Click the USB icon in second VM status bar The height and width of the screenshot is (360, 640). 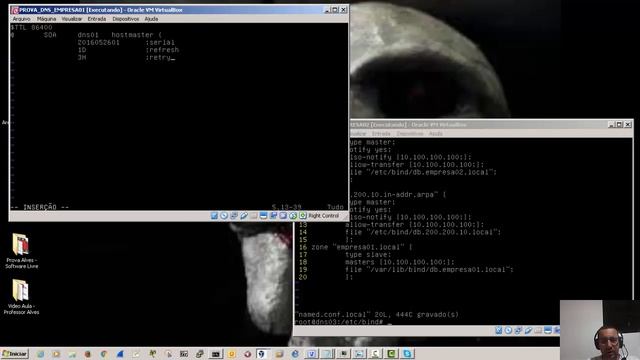pyautogui.click(x=528, y=330)
